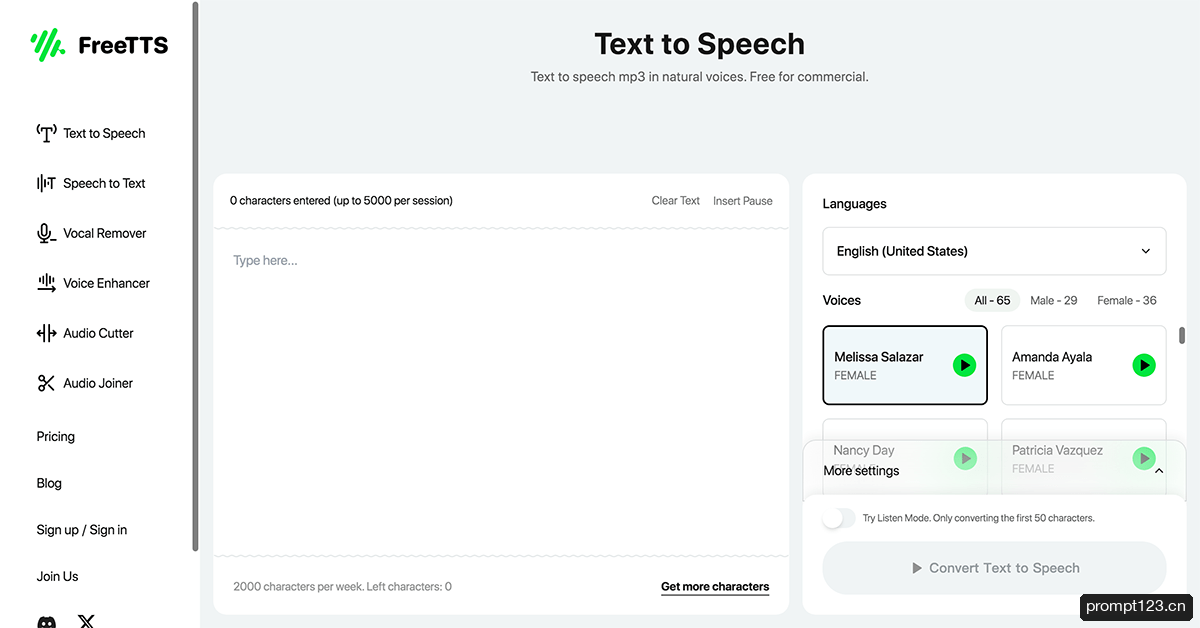Image resolution: width=1200 pixels, height=628 pixels.
Task: Click the Vocal Remover microphone icon
Action: pyautogui.click(x=46, y=233)
